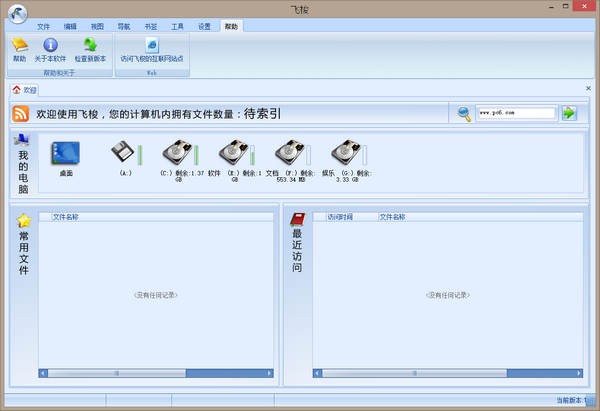
Task: Select the 欢迎 home tab
Action: coord(24,90)
